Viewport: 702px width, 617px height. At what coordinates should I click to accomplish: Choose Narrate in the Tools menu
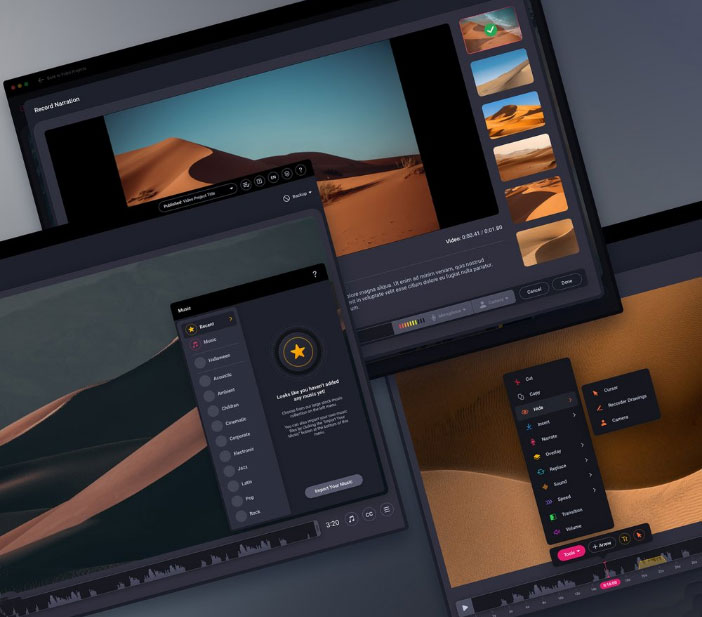click(549, 437)
